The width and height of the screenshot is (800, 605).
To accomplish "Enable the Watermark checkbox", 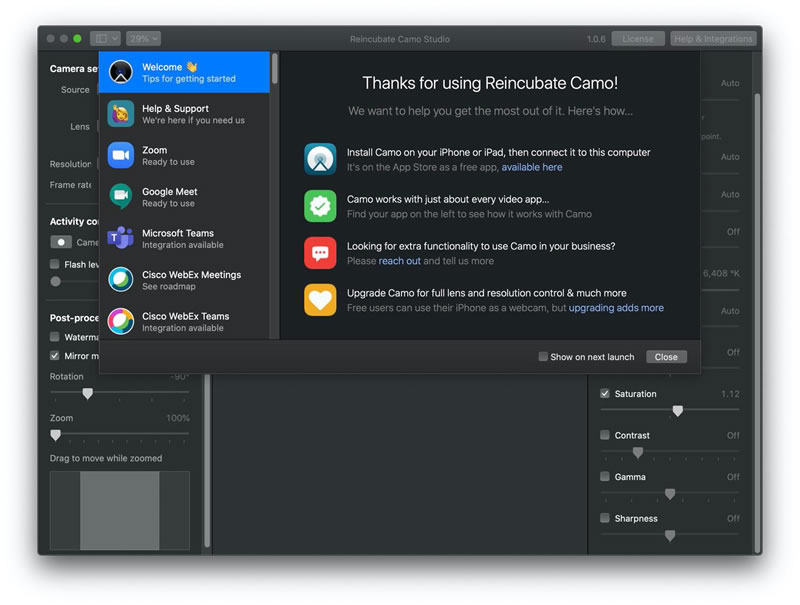I will [55, 337].
